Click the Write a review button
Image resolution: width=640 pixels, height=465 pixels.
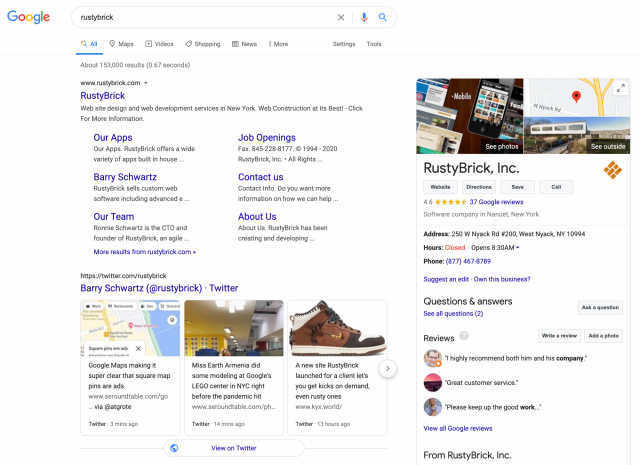click(559, 336)
